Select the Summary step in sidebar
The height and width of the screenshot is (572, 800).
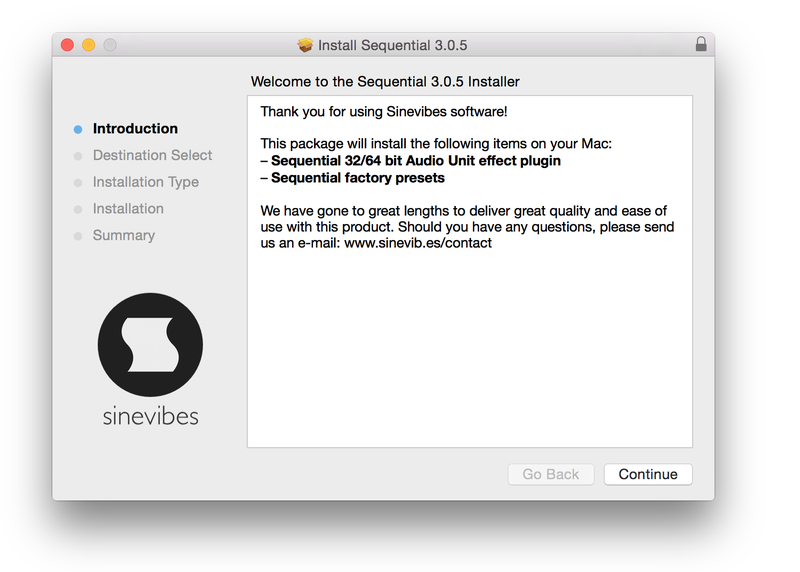(123, 235)
